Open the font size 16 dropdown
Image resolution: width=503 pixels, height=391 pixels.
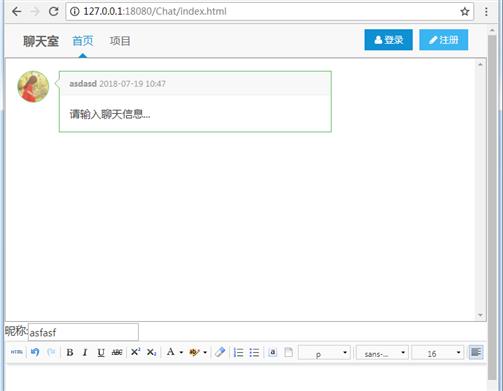[x=438, y=353]
